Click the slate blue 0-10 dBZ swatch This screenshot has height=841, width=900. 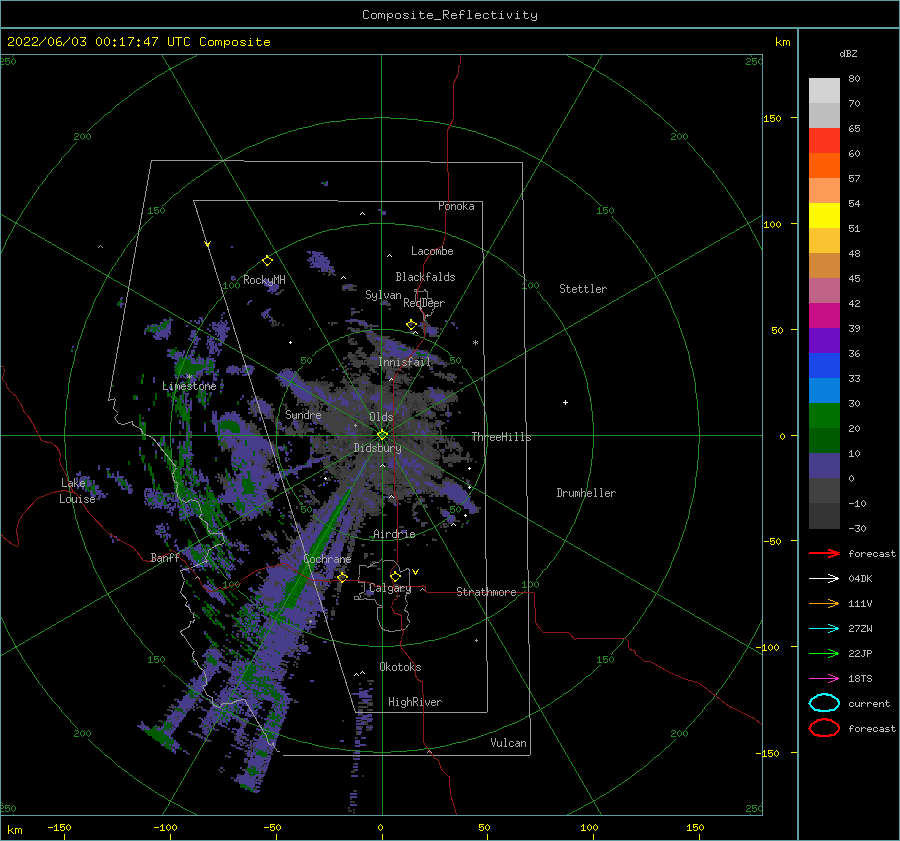coord(824,466)
